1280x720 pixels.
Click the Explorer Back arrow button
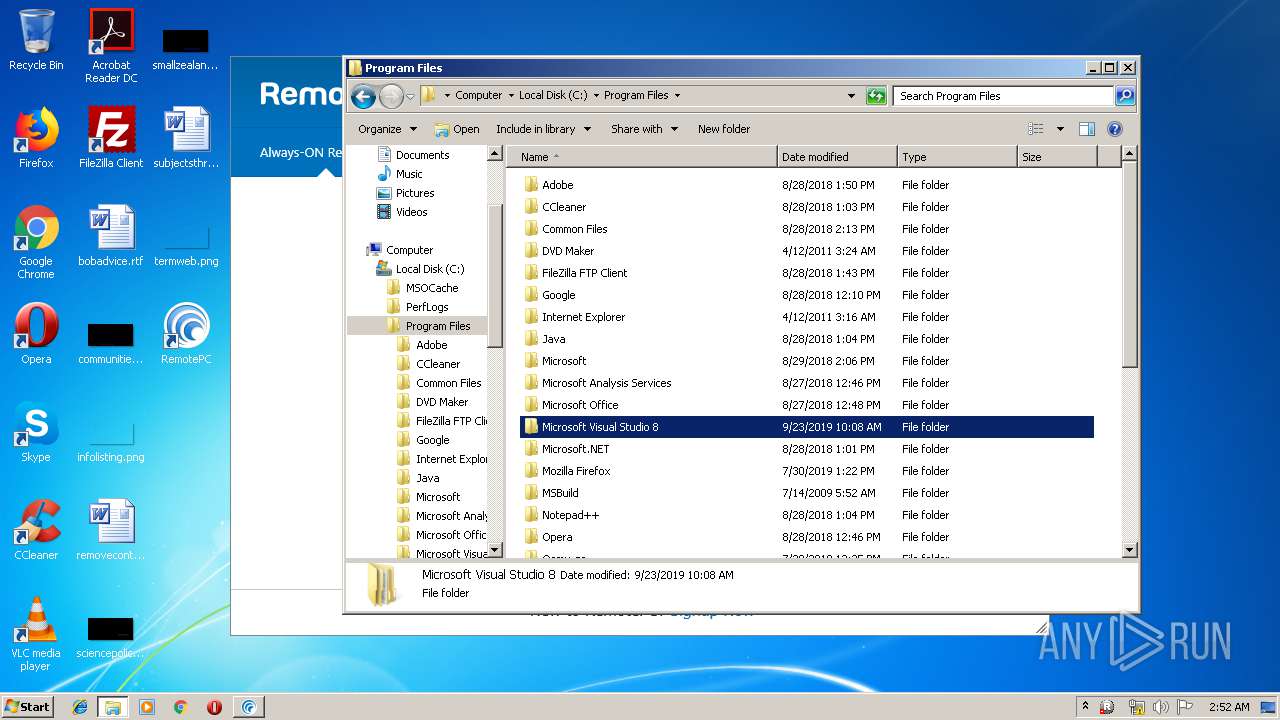363,96
